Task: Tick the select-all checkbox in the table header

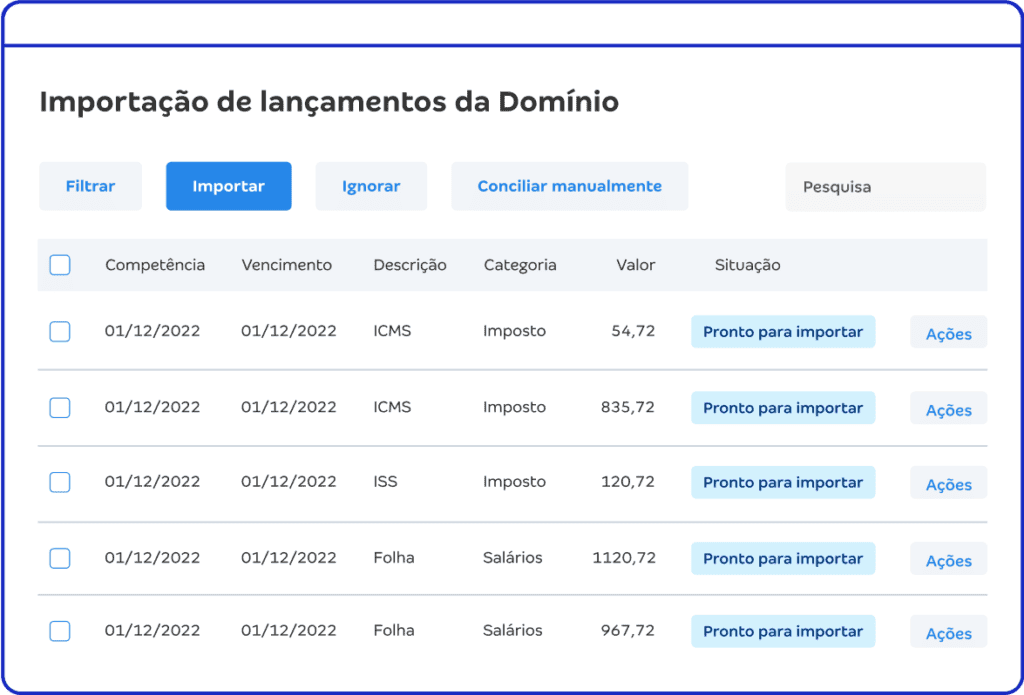Action: 60,265
